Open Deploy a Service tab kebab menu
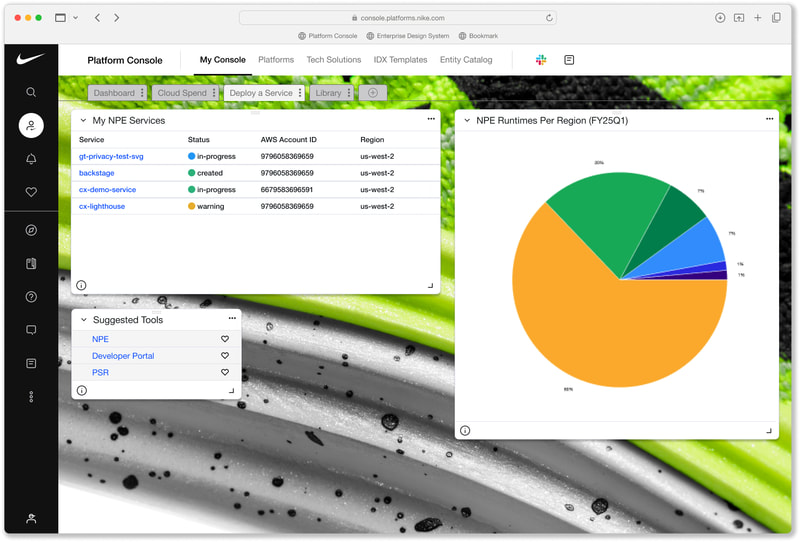The height and width of the screenshot is (542, 800). [300, 93]
